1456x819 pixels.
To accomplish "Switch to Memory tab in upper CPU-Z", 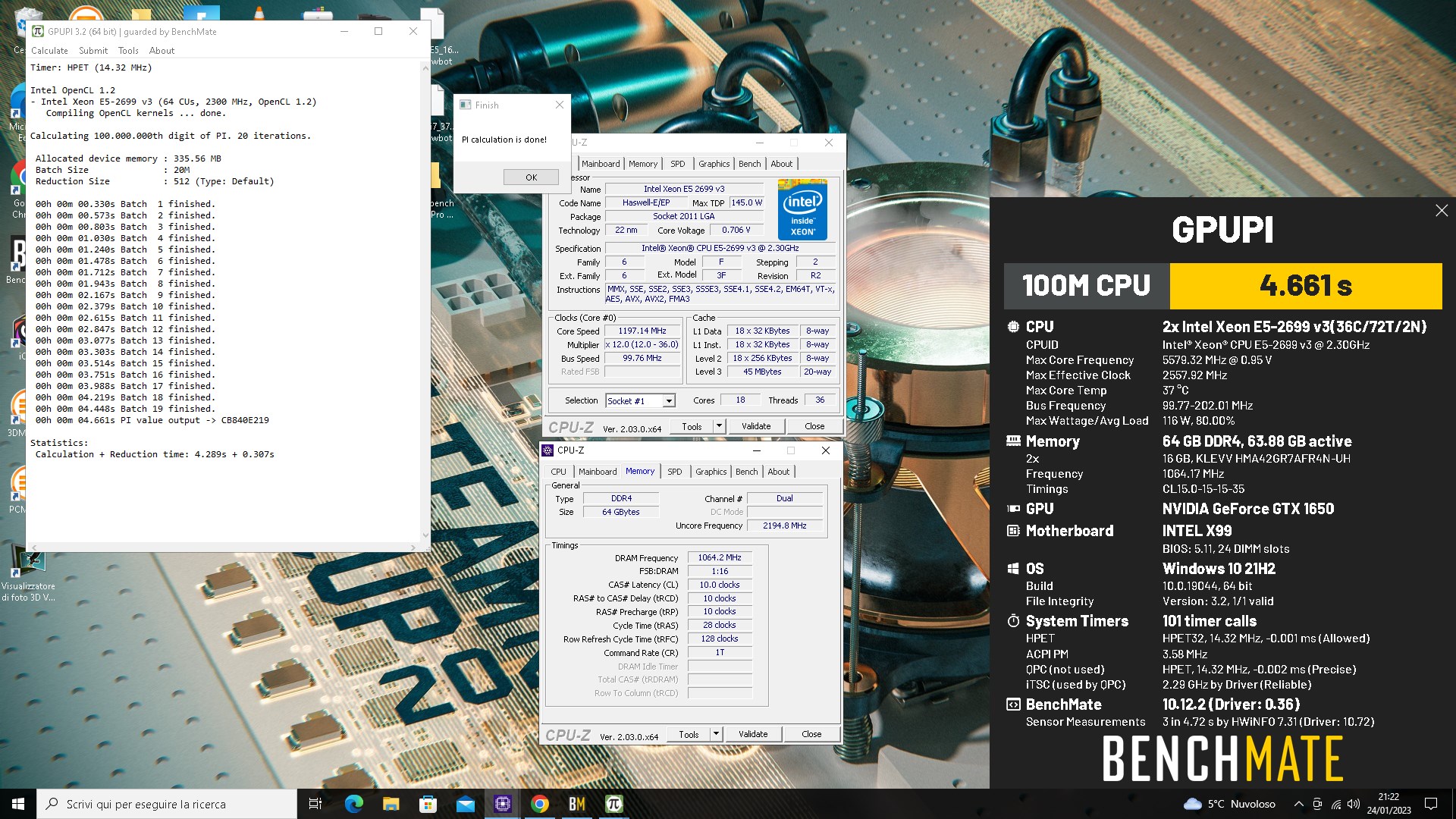I will click(643, 164).
